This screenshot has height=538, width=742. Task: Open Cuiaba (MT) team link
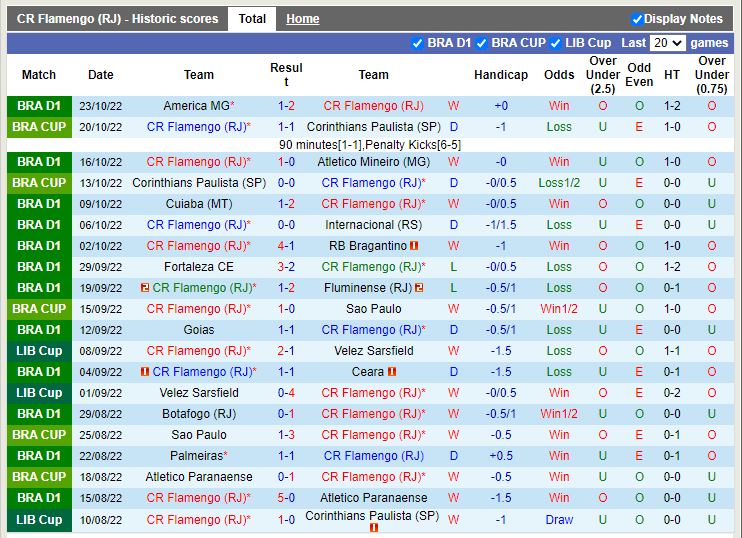pyautogui.click(x=199, y=204)
